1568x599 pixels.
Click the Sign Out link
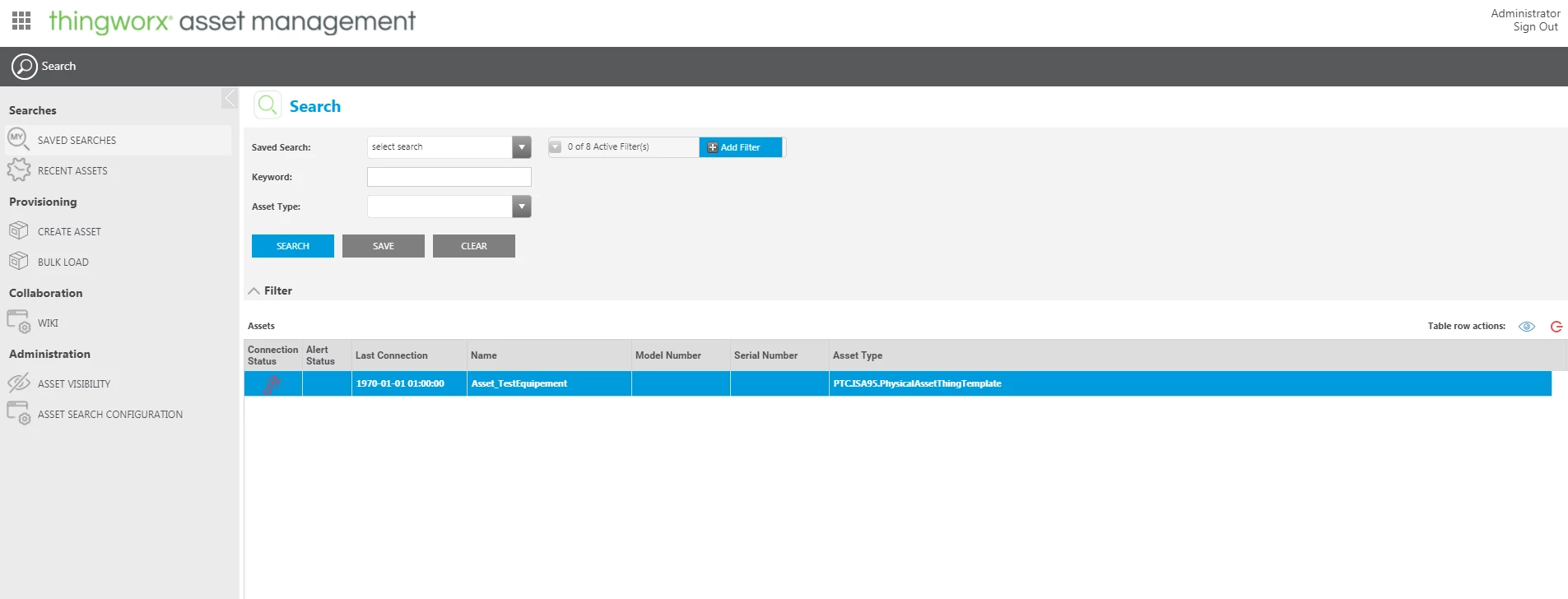[1535, 27]
